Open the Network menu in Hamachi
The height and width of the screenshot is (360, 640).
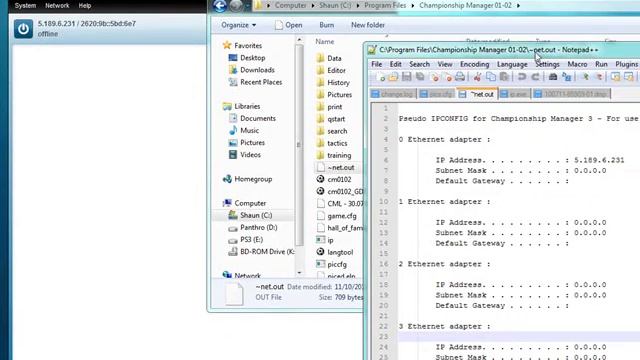coord(57,6)
